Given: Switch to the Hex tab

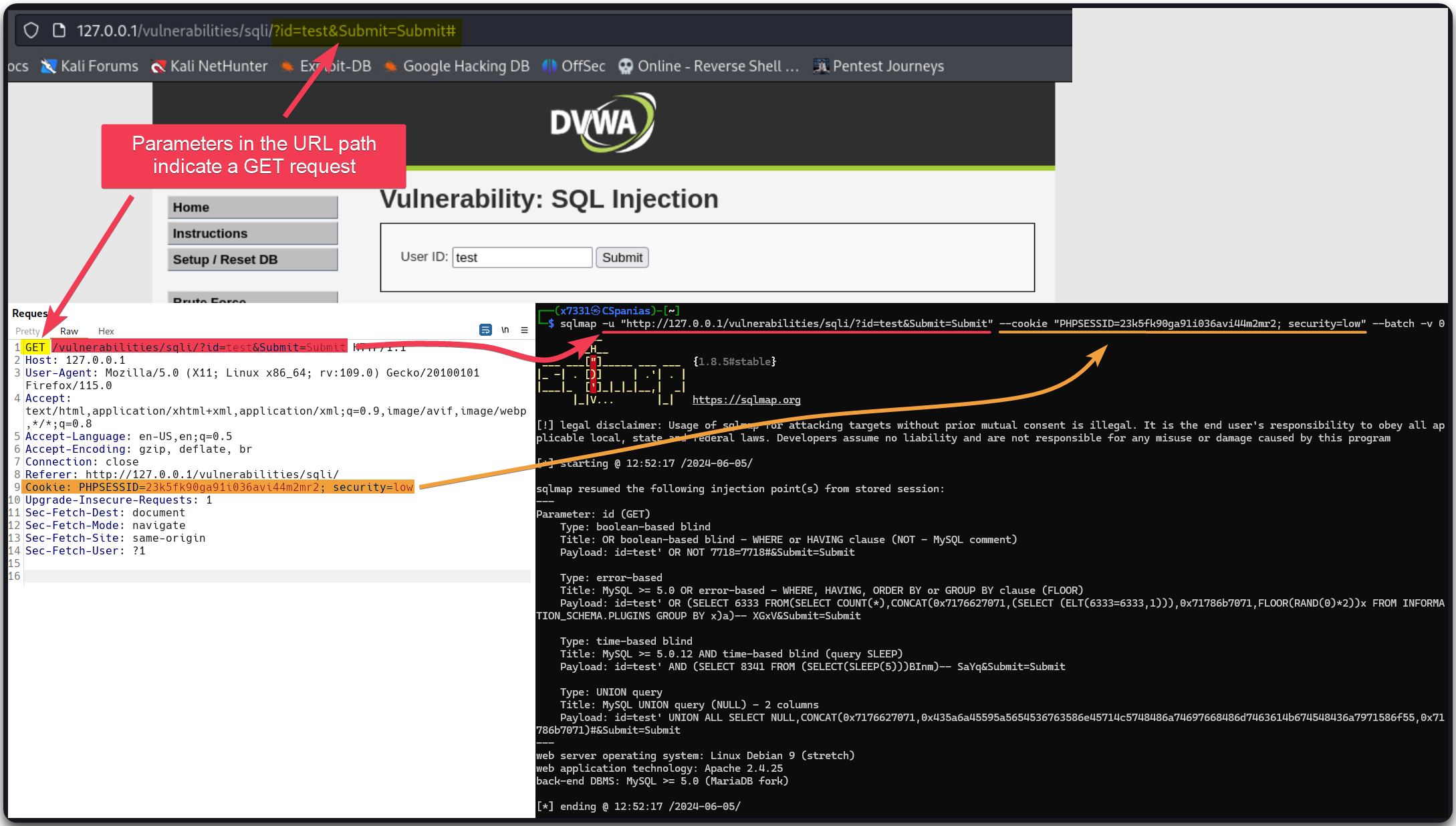Looking at the screenshot, I should [x=106, y=331].
